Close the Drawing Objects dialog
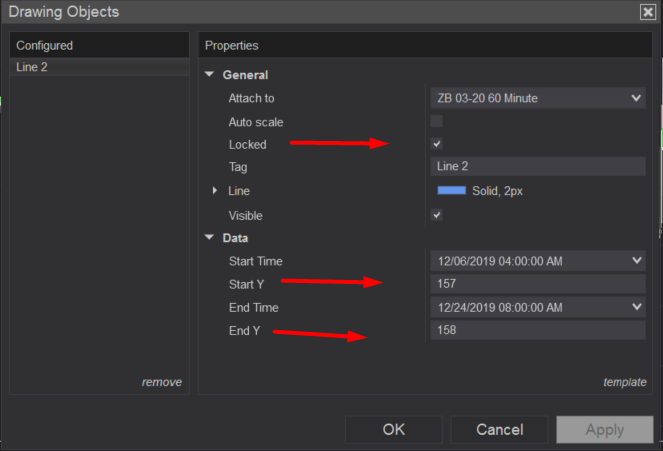663x451 pixels. coord(647,12)
